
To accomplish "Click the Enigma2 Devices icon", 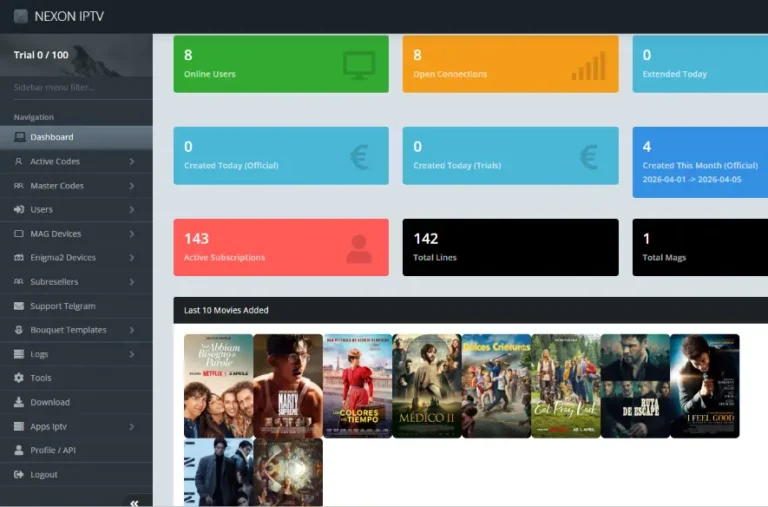I will point(19,258).
